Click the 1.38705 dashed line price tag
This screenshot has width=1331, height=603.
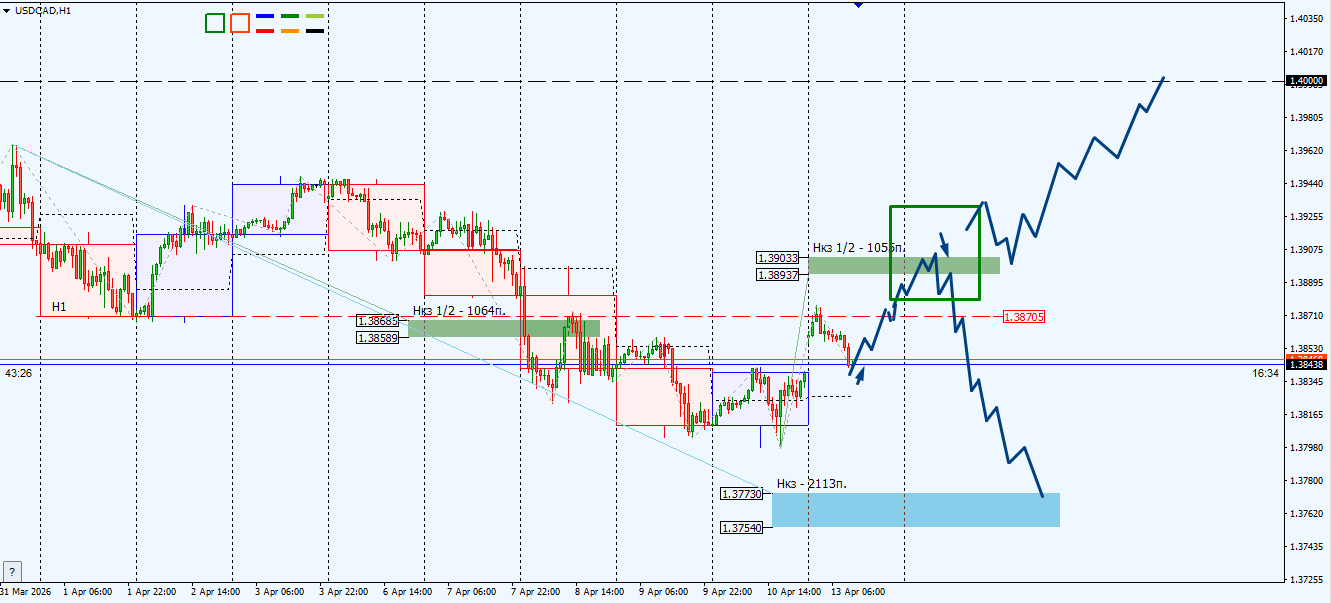[1022, 317]
